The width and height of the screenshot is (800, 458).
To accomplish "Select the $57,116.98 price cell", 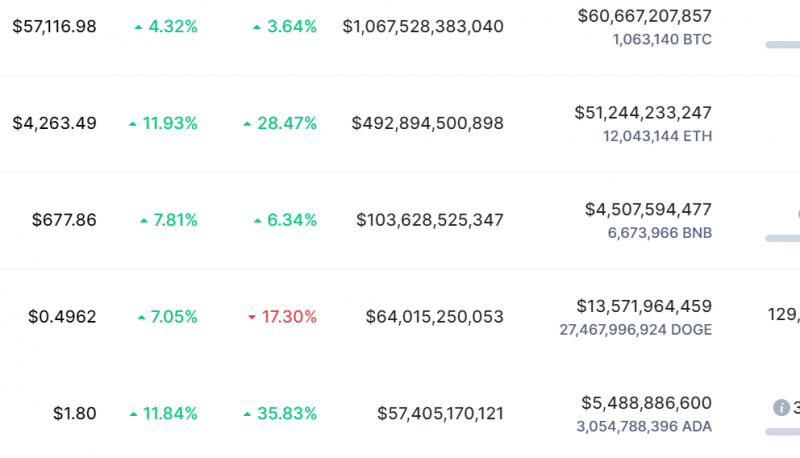I will coord(54,27).
